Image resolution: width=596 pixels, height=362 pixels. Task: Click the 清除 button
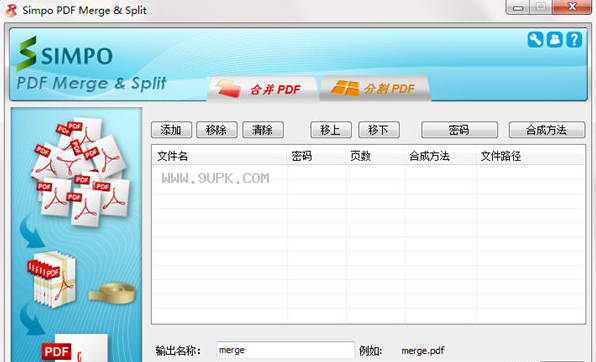pos(263,130)
